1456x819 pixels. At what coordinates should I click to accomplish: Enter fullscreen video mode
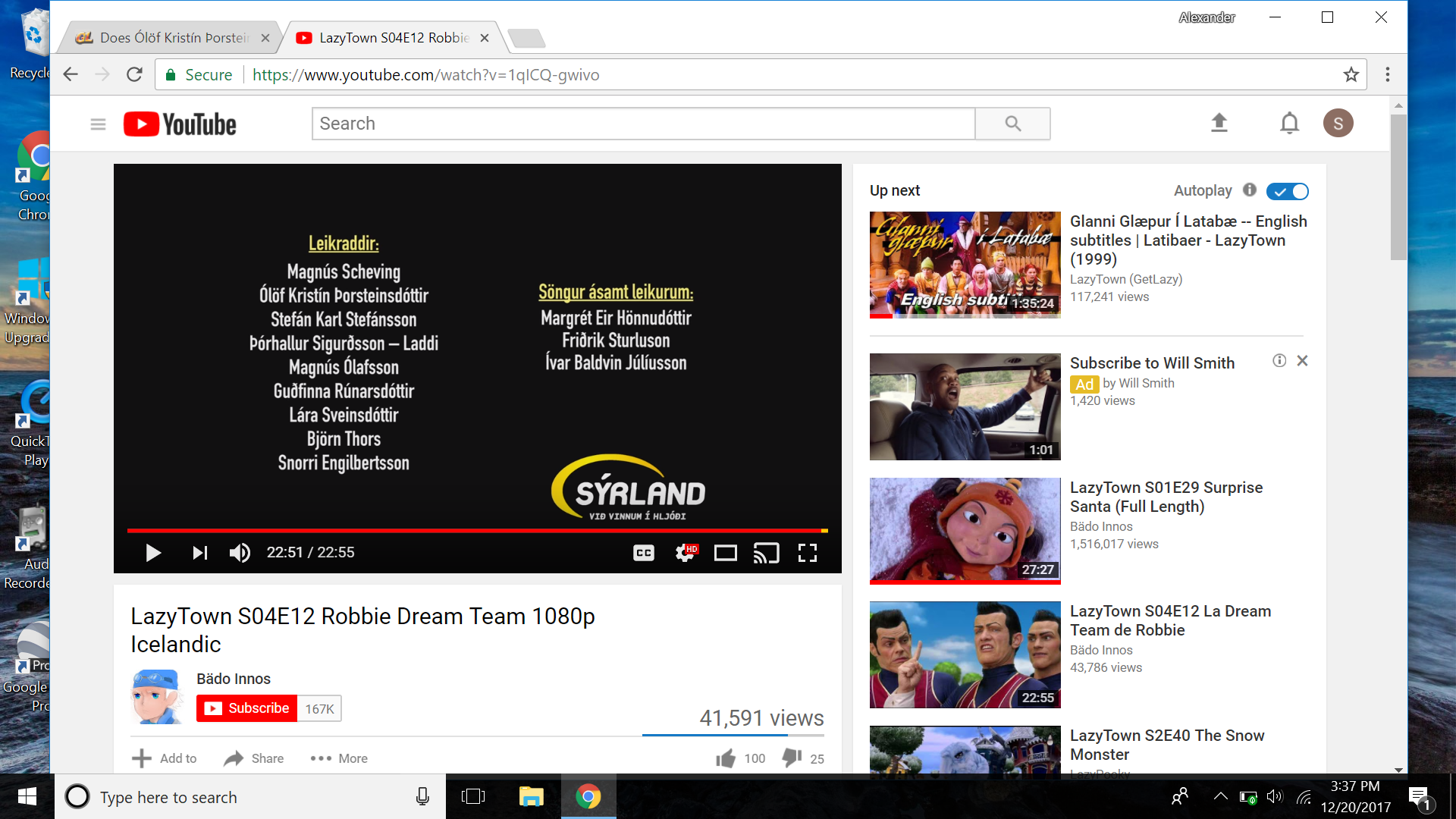[808, 553]
